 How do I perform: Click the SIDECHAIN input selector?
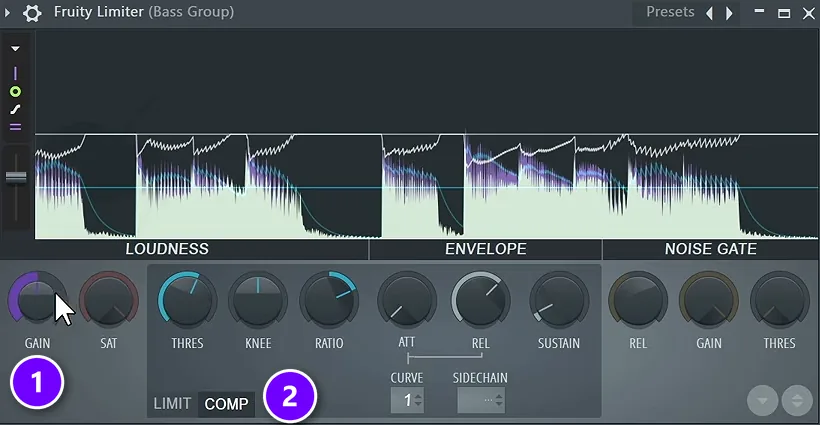pyautogui.click(x=481, y=400)
